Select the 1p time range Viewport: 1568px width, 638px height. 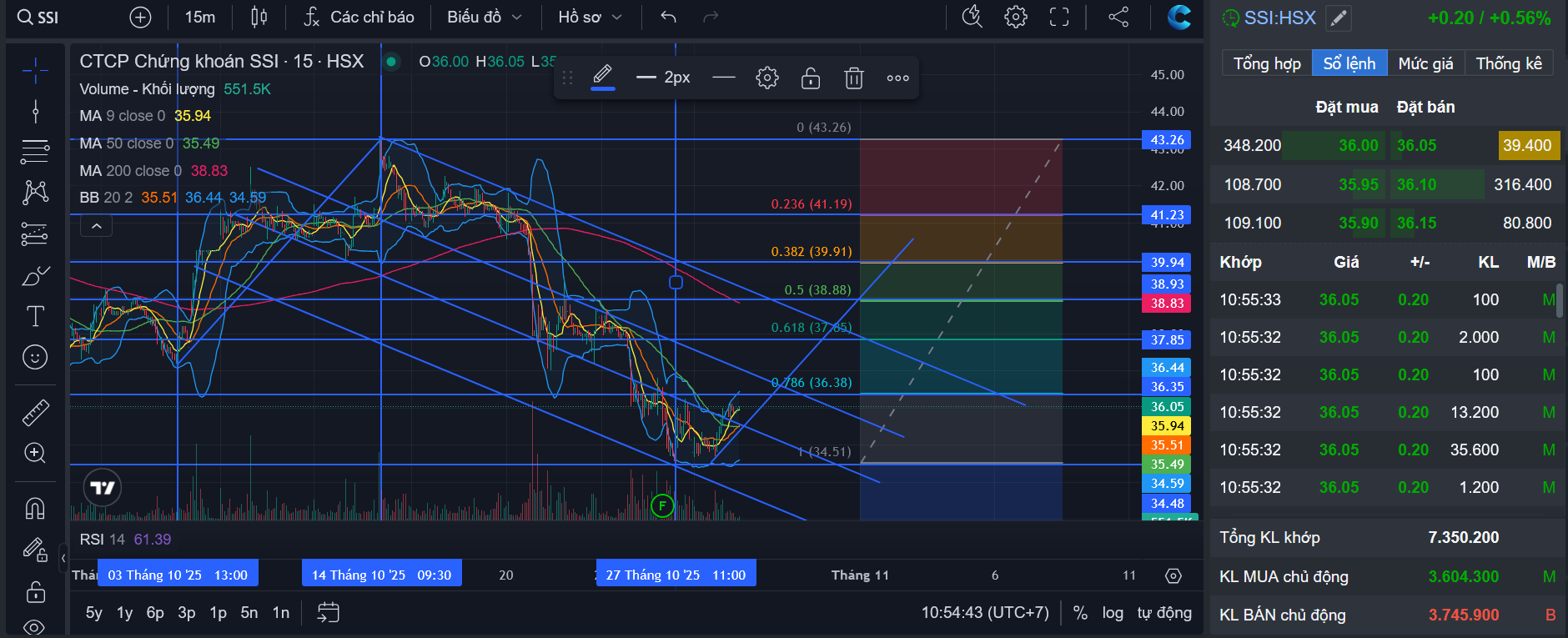219,613
